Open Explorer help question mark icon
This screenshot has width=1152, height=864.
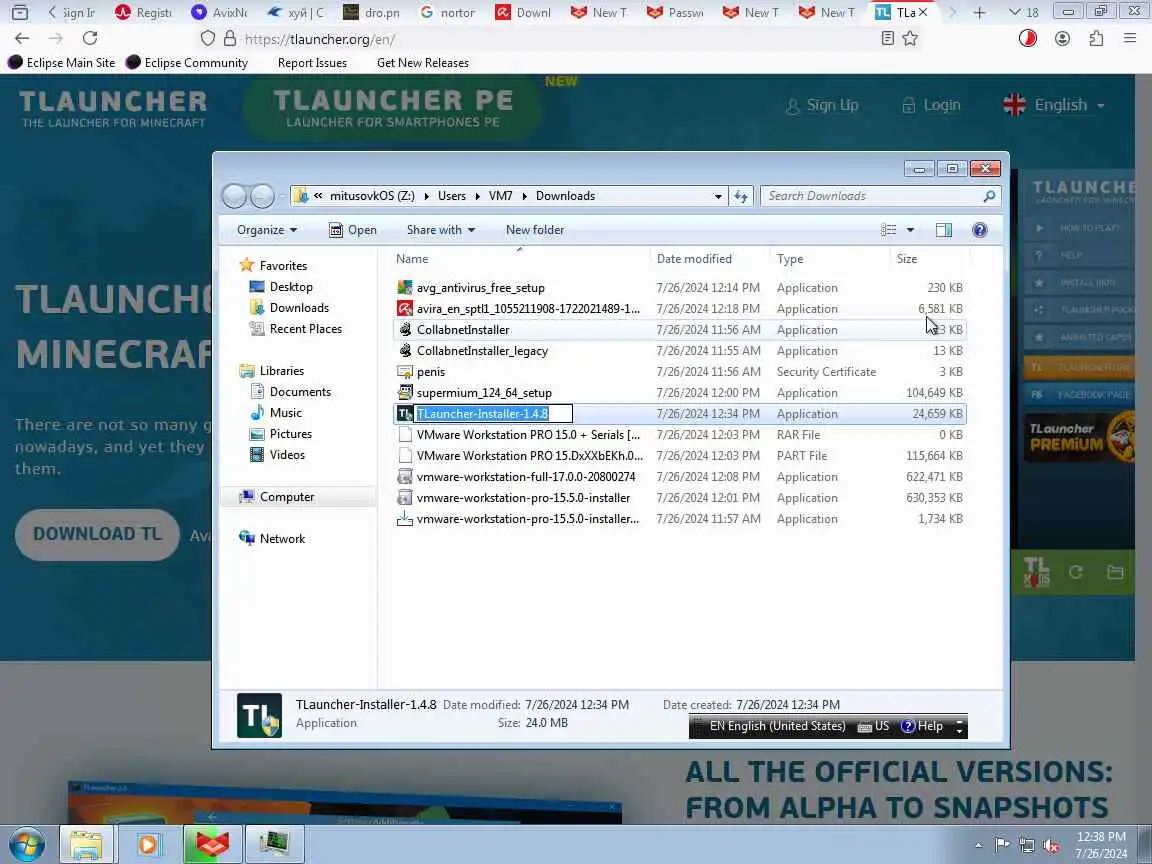pos(979,230)
